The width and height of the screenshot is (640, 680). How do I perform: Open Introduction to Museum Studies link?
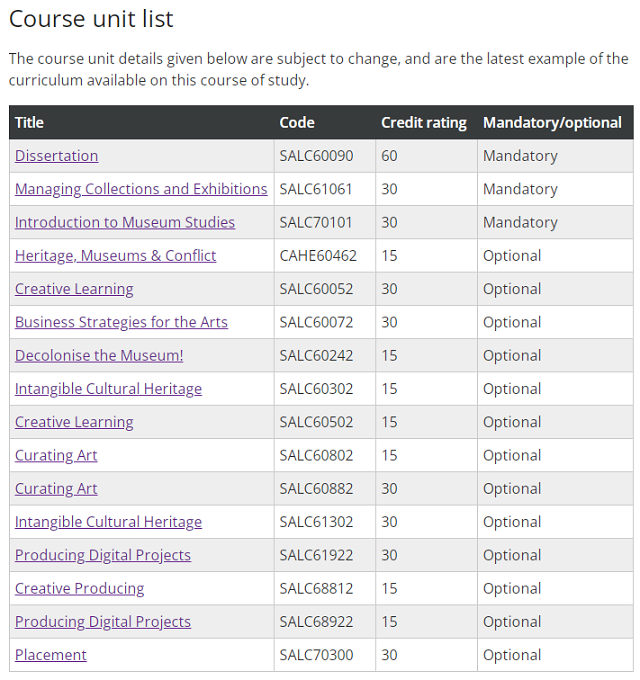[125, 222]
